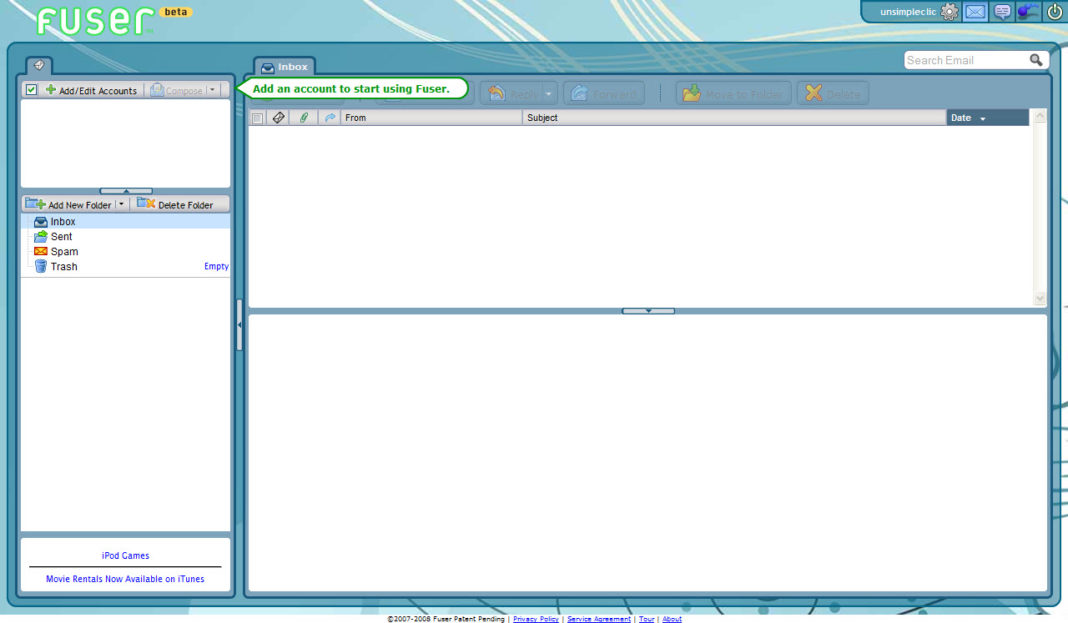Viewport: 1068px width, 623px height.
Task: Sort messages by Subject column
Action: tap(734, 118)
